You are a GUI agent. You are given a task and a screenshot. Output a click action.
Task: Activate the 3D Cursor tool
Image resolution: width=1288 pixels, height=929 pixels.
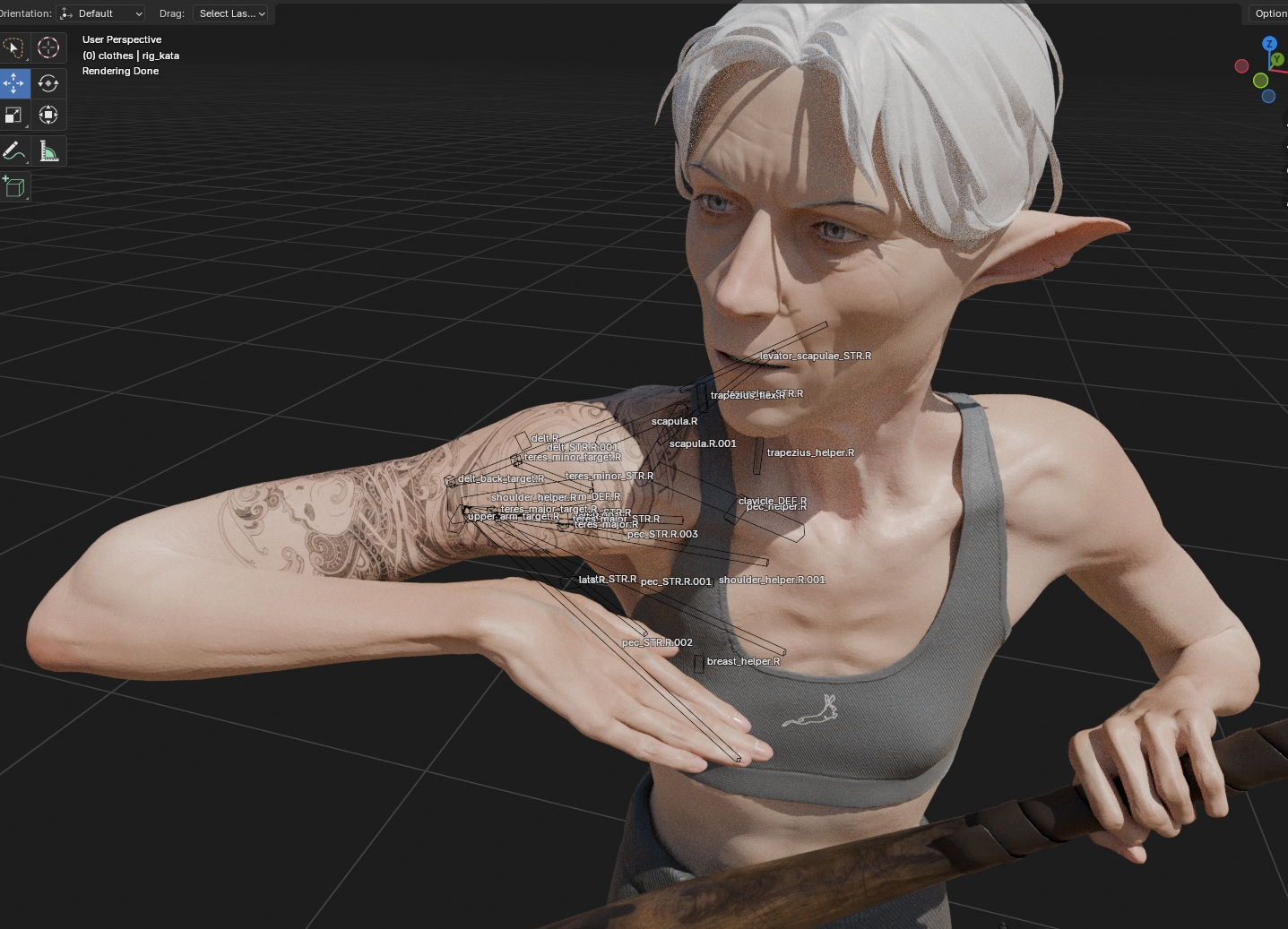(48, 47)
